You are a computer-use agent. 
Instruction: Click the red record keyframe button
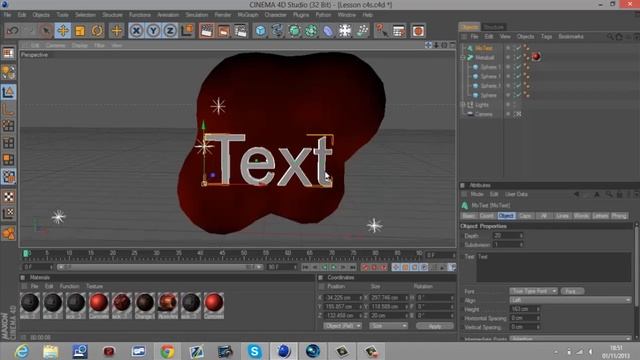(365, 267)
